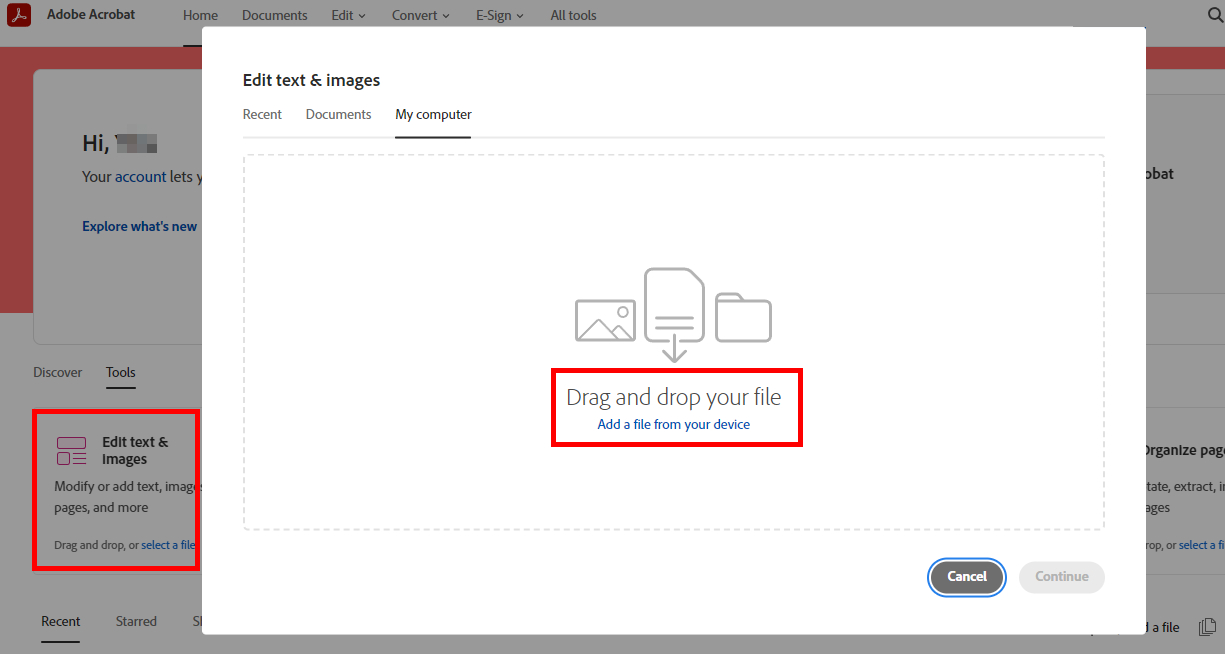This screenshot has height=654, width=1225.
Task: Click the Edit text & images dialog heading
Action: coord(311,80)
